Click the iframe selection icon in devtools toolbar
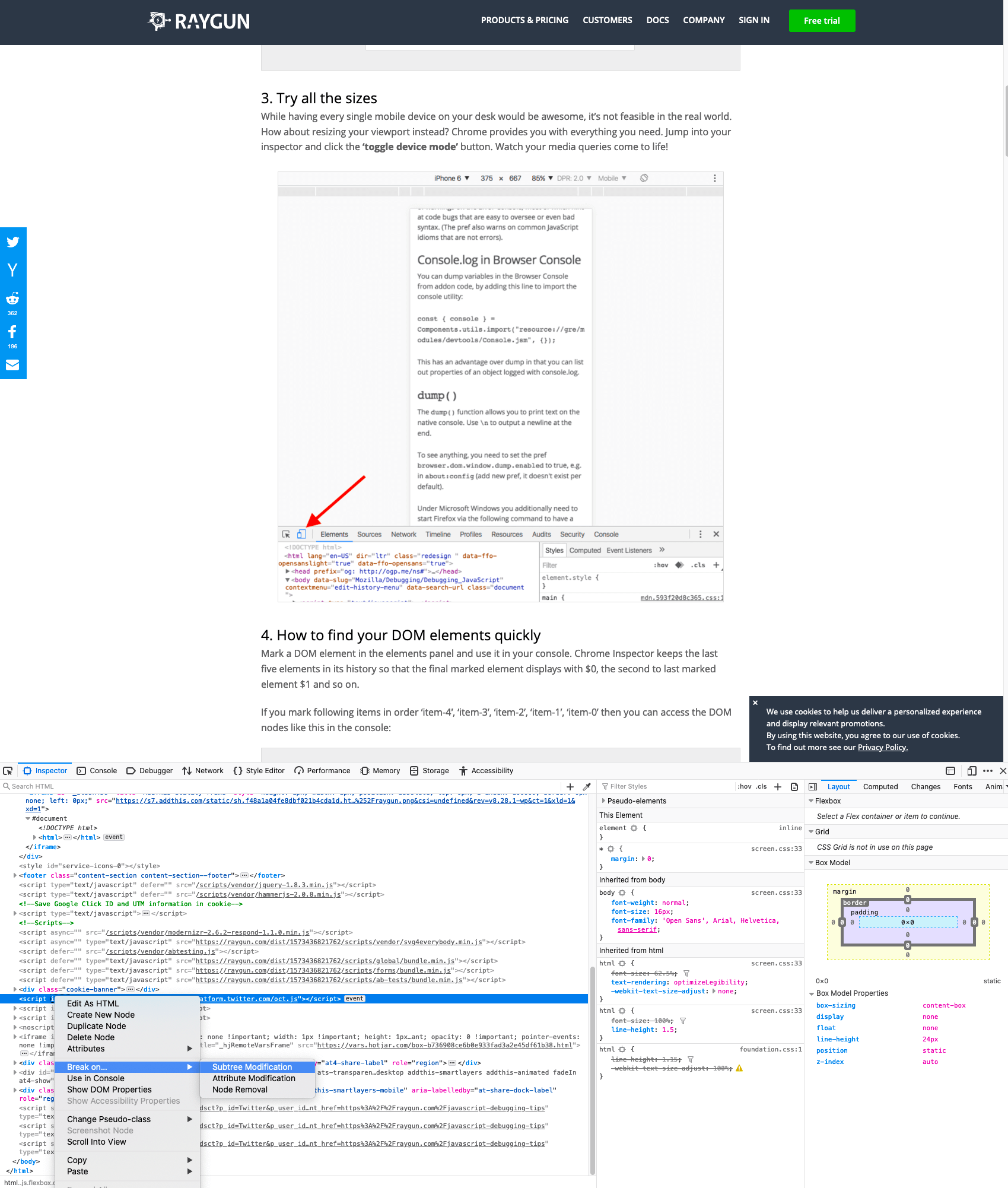 pos(950,771)
